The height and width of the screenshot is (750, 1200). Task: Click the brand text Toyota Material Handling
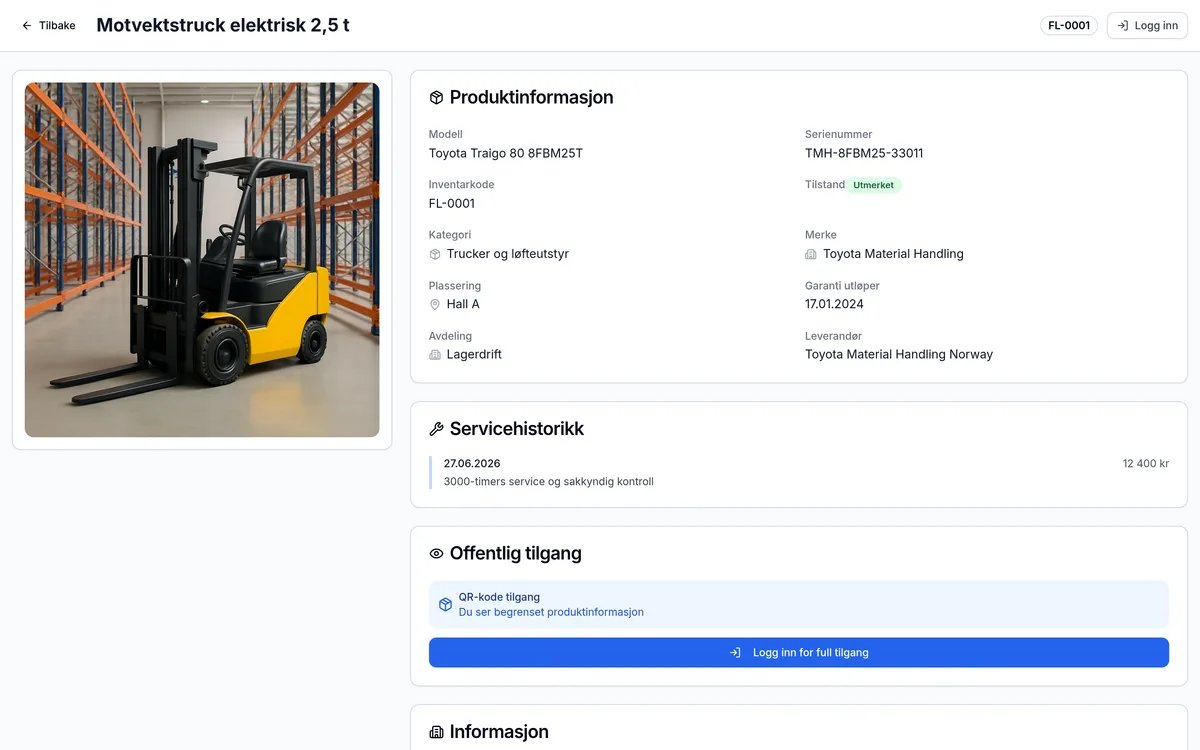click(x=893, y=254)
